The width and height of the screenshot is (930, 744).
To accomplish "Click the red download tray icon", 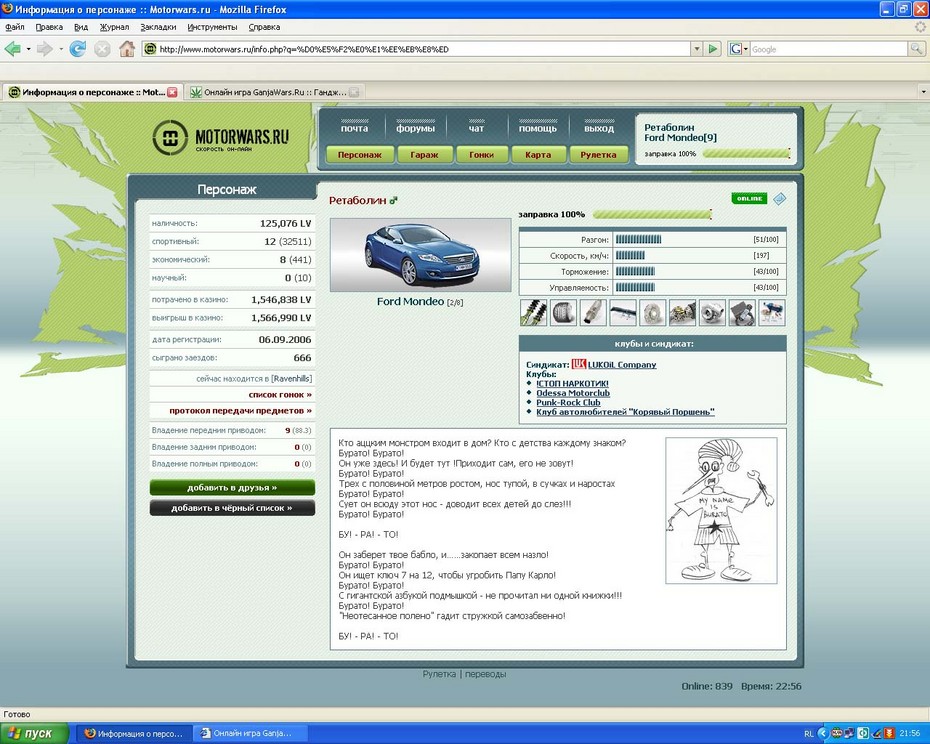I will coord(890,733).
